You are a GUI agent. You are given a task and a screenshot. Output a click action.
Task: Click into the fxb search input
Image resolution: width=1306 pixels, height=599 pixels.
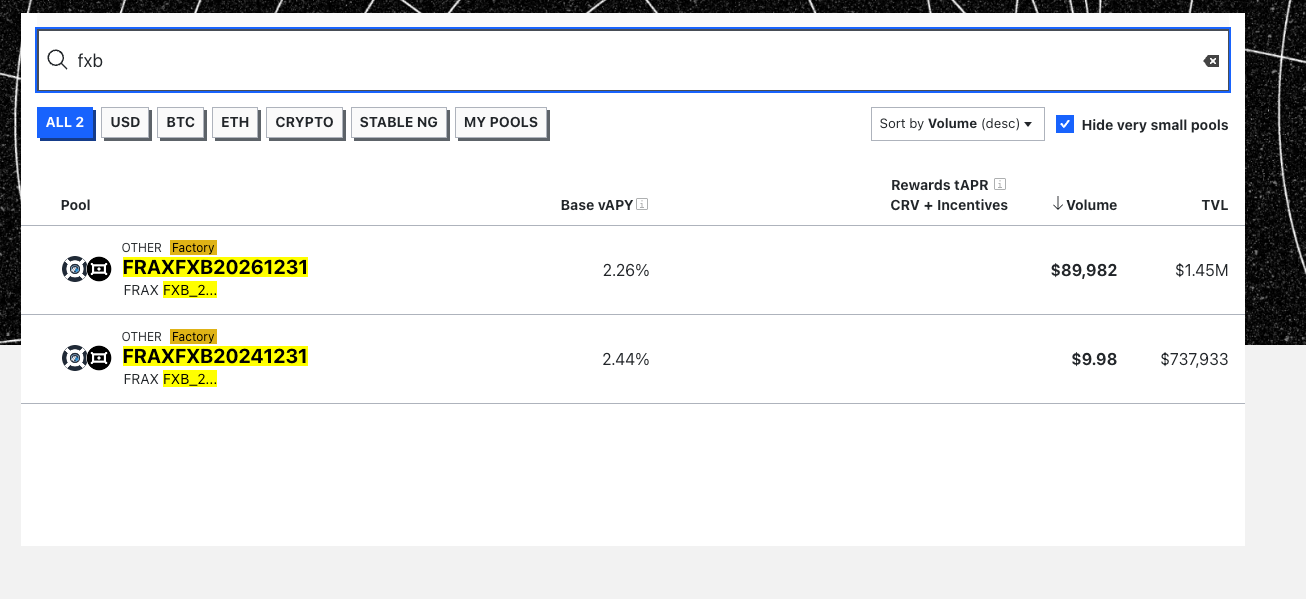[630, 61]
